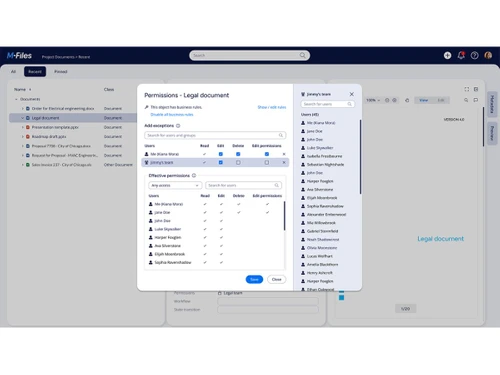500x375 pixels.
Task: Click info icon next to Effective permissions
Action: tap(194, 175)
